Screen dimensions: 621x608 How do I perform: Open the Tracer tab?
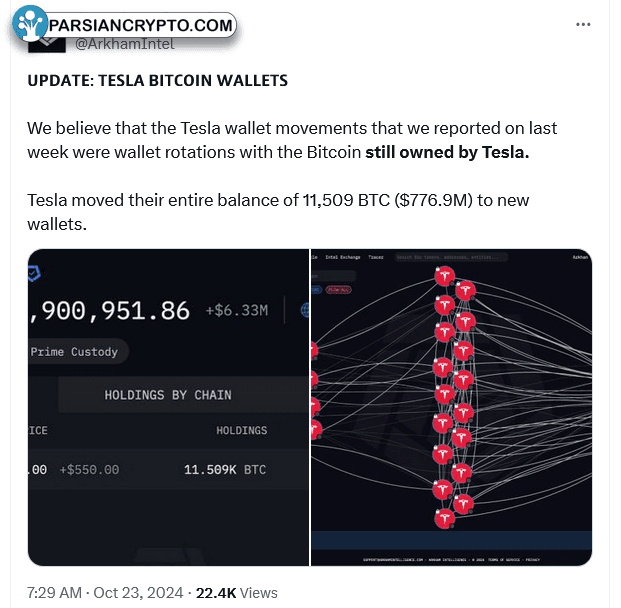[x=375, y=257]
